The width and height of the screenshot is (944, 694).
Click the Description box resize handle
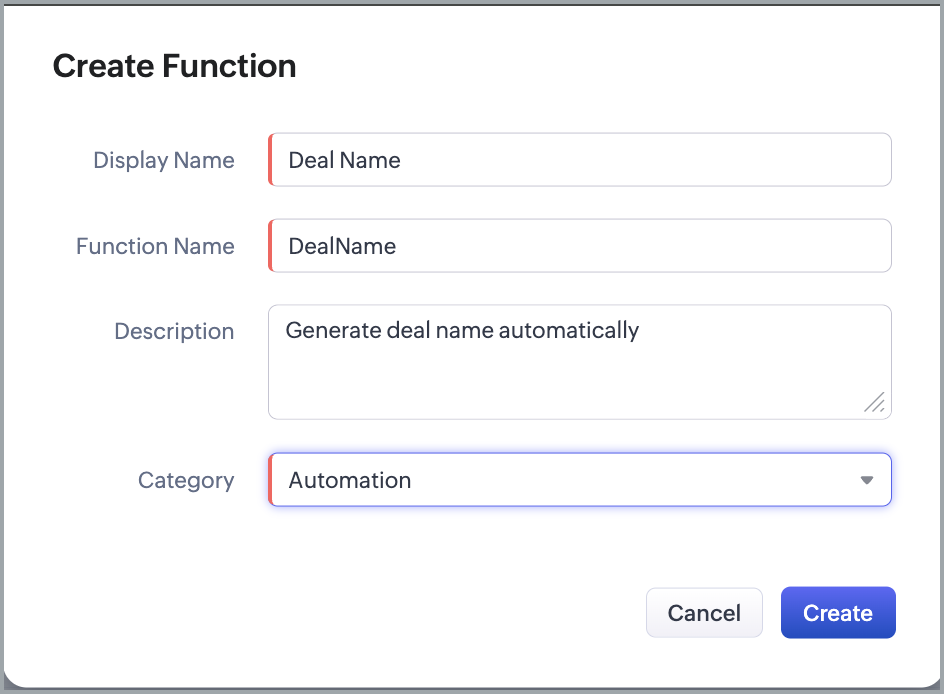click(x=875, y=403)
